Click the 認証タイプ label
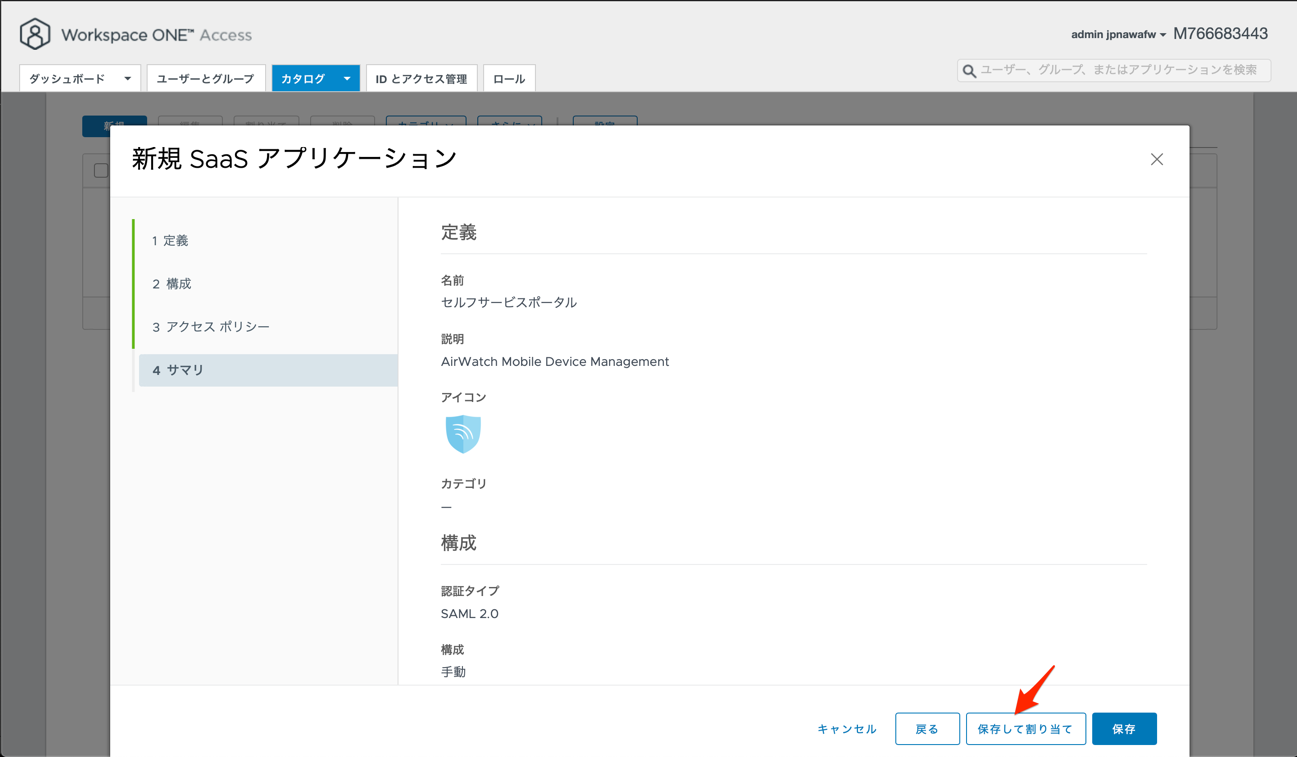1297x757 pixels. pos(470,591)
